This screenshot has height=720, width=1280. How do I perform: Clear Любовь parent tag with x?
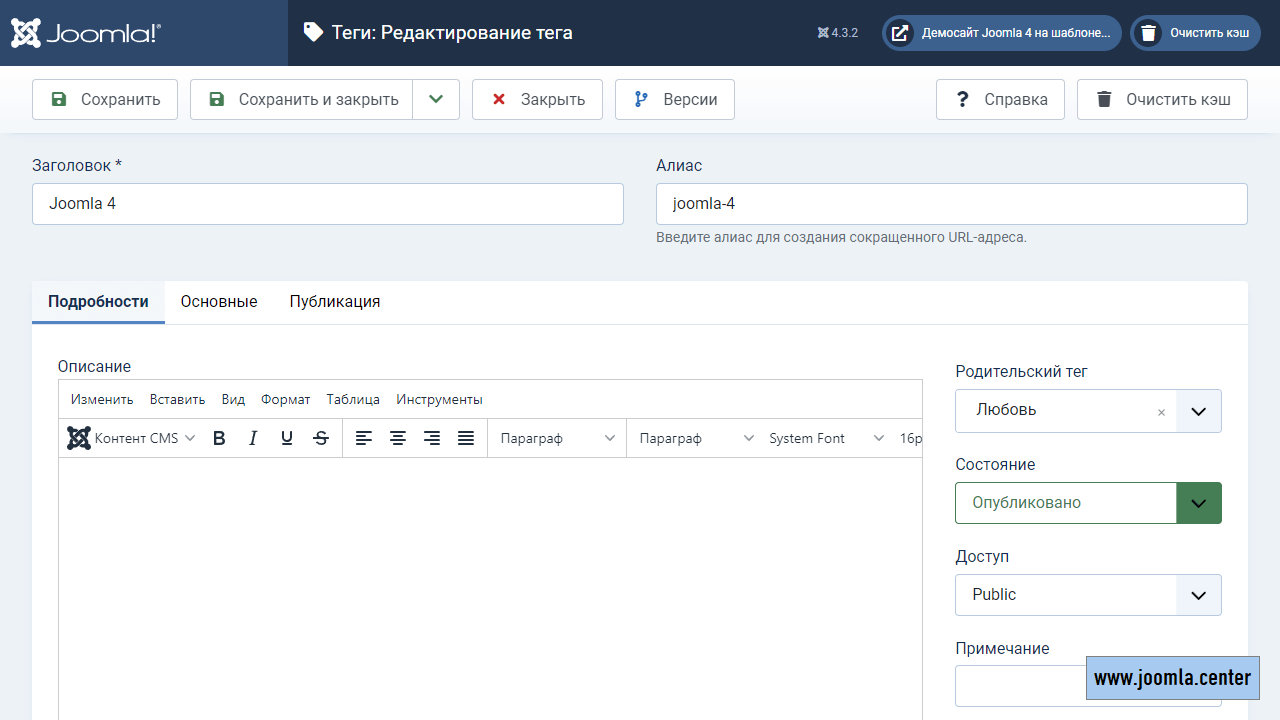[1161, 412]
